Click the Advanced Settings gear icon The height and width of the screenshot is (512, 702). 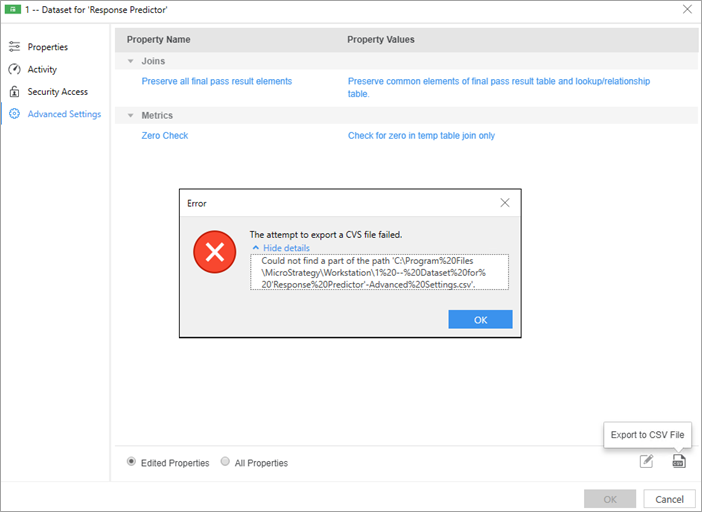pyautogui.click(x=14, y=114)
